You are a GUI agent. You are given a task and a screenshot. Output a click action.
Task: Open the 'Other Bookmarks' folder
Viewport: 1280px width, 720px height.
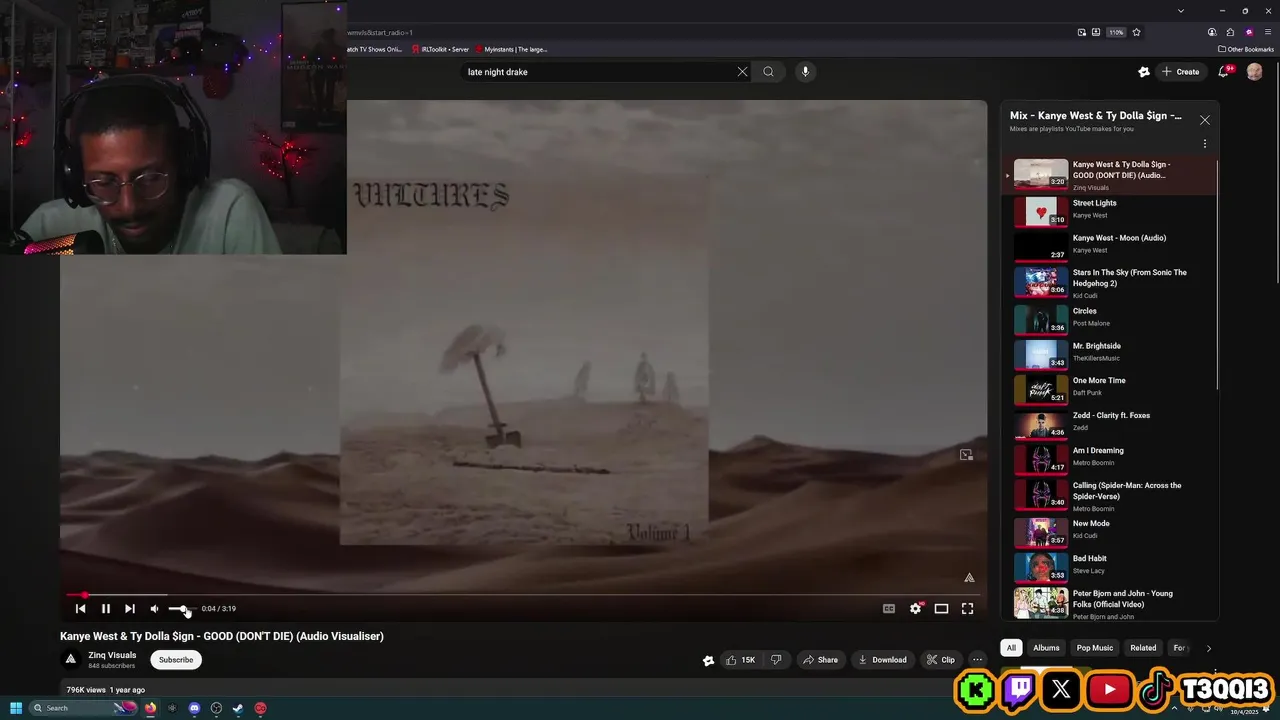[x=1246, y=49]
